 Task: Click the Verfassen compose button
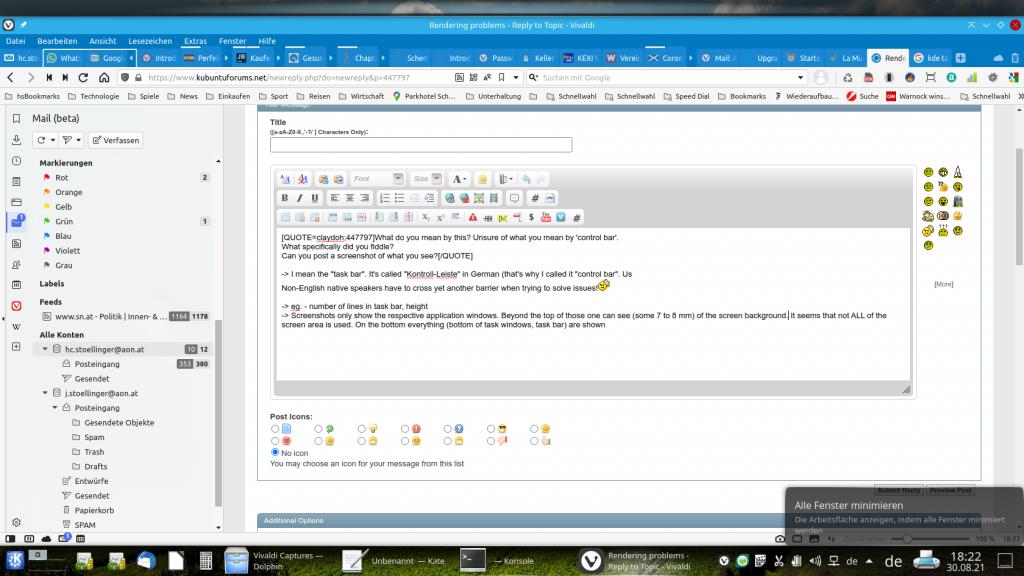click(x=115, y=140)
